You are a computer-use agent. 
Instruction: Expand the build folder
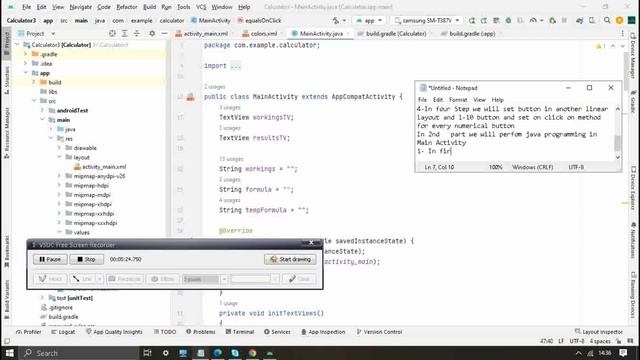(x=34, y=82)
